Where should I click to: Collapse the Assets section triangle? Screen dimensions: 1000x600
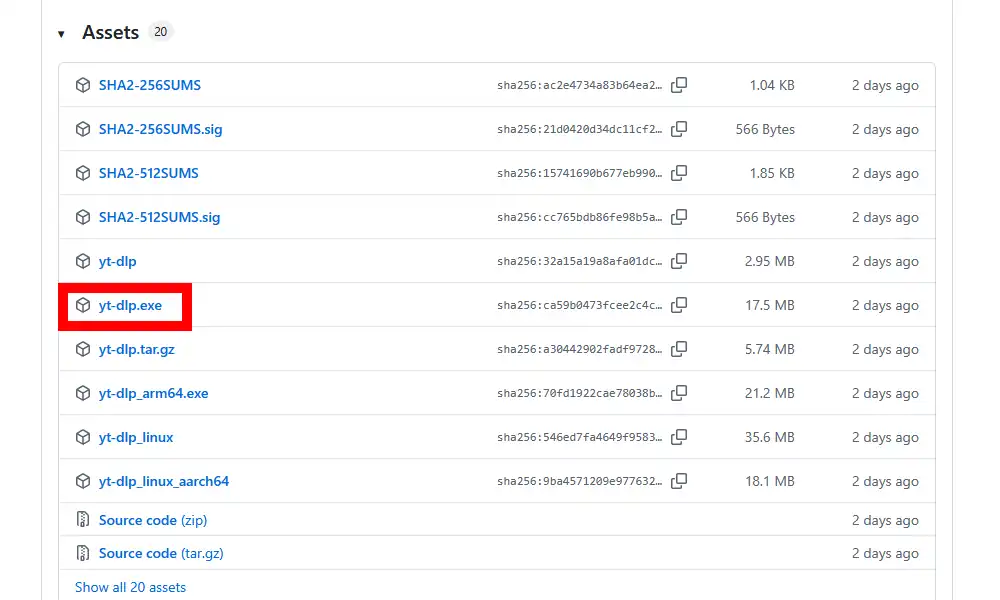pos(61,34)
